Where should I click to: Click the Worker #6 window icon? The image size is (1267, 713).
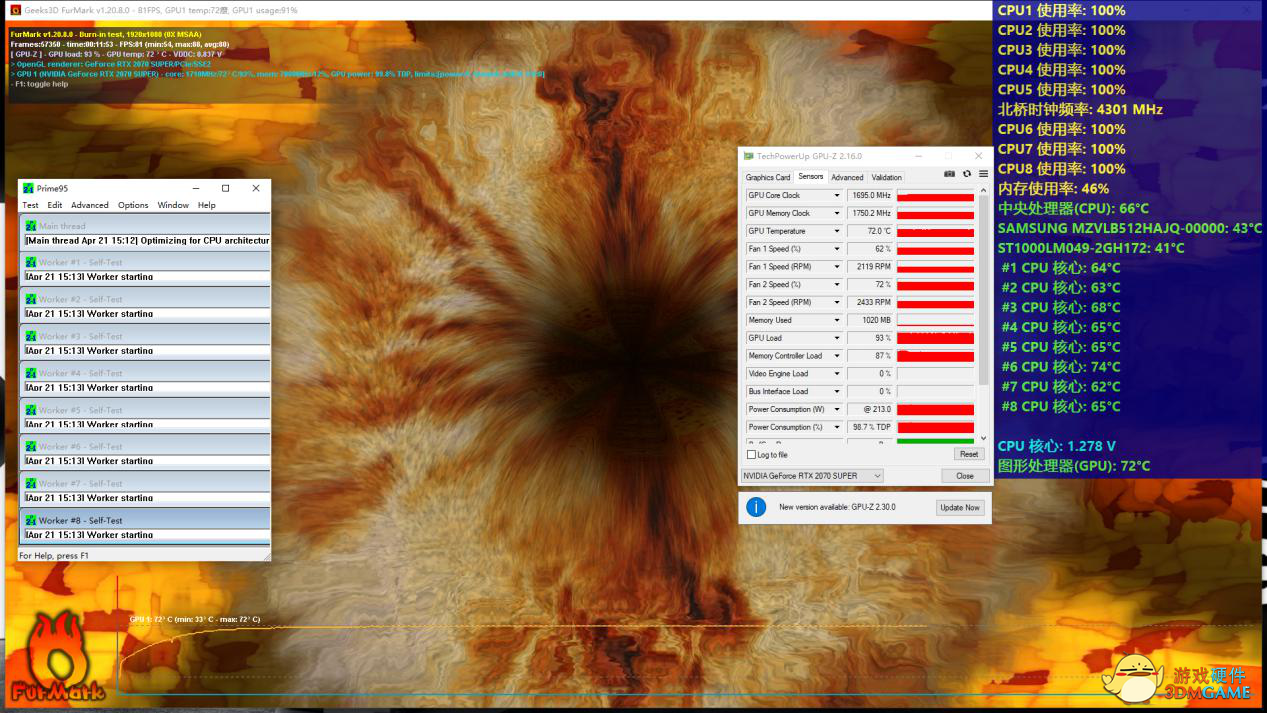coord(31,447)
